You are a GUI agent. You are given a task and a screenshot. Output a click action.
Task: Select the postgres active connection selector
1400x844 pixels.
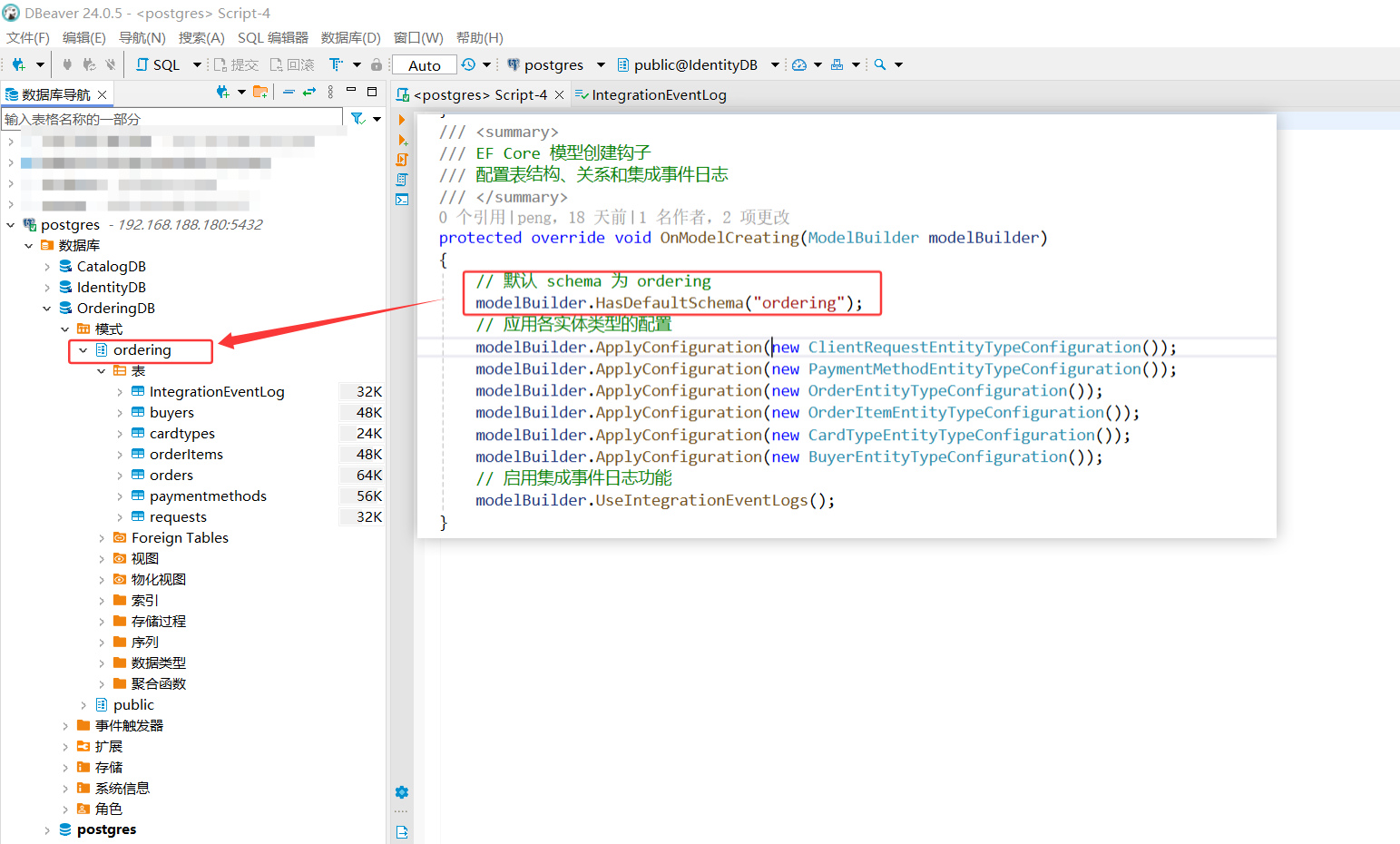point(555,64)
